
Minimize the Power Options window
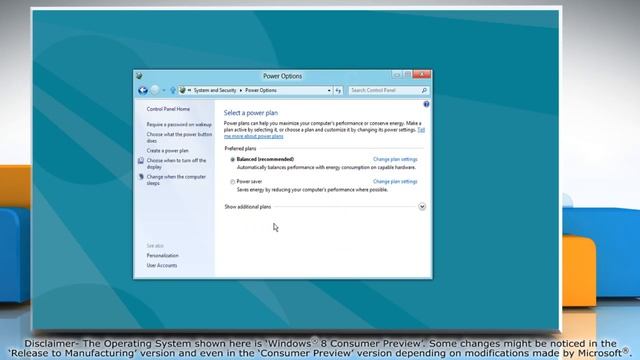pos(397,75)
